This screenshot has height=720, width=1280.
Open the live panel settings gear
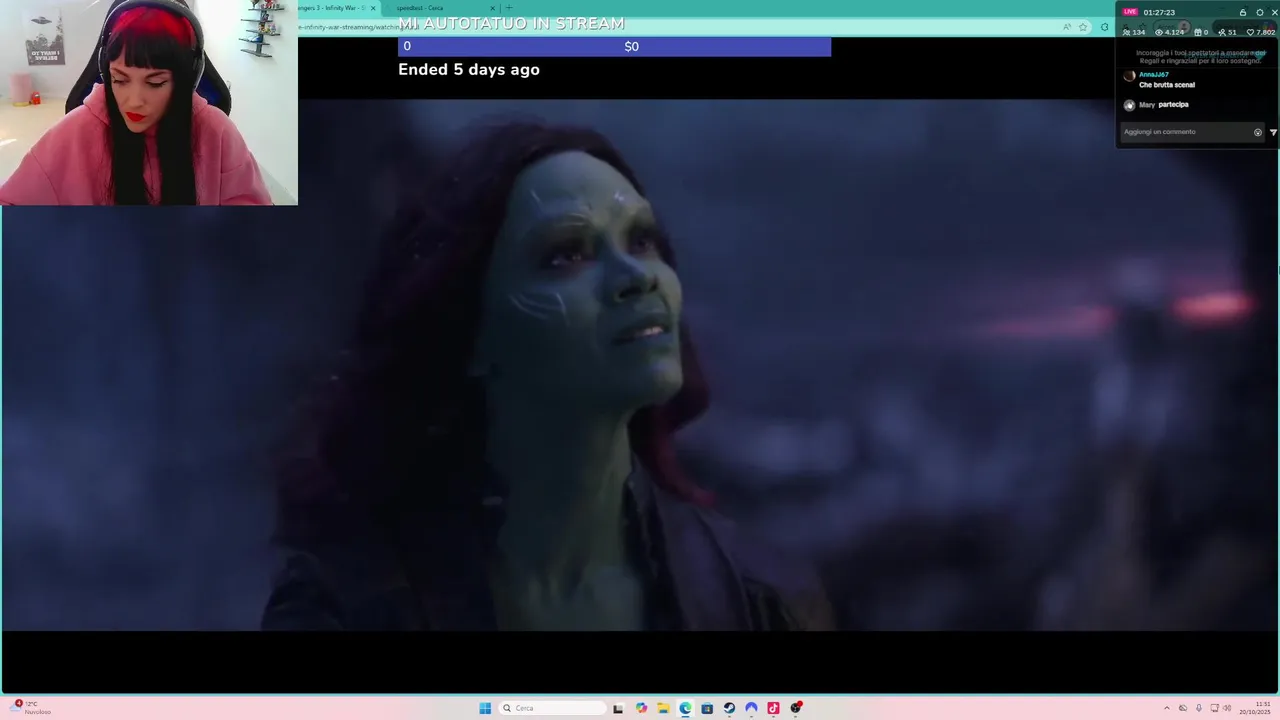click(x=1260, y=12)
